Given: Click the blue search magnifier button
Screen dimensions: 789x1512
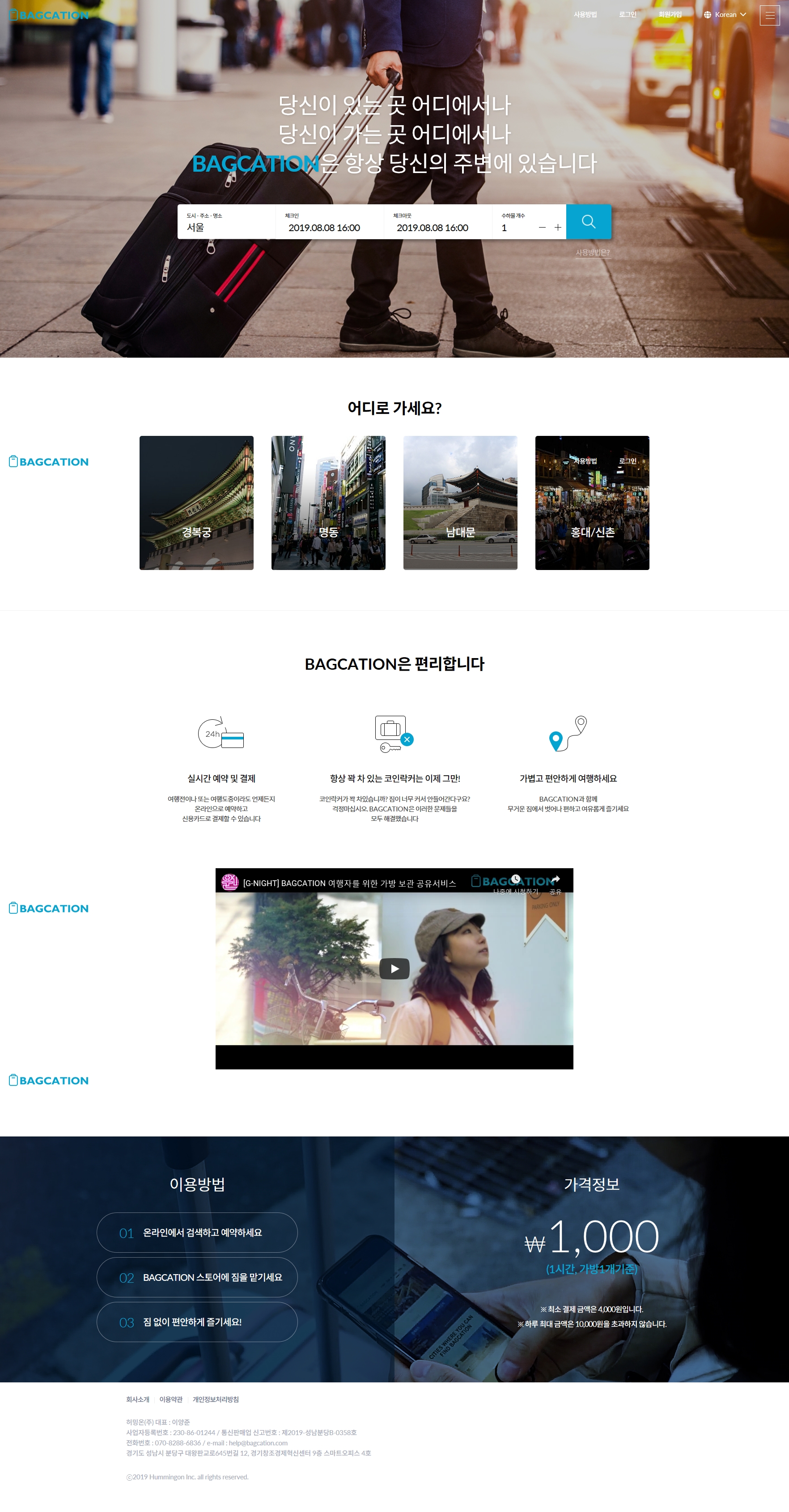Looking at the screenshot, I should (588, 221).
